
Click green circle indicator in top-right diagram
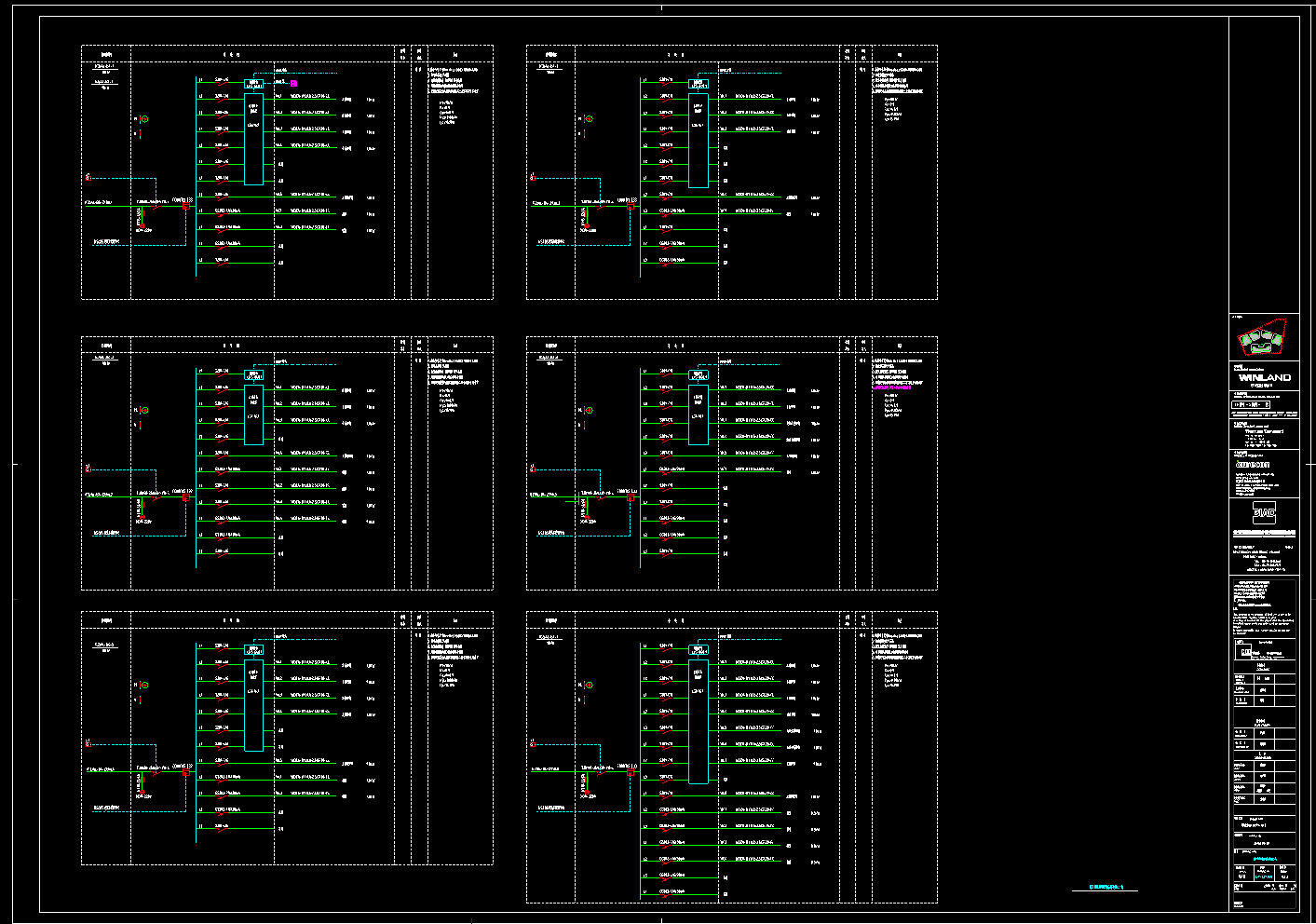[590, 119]
